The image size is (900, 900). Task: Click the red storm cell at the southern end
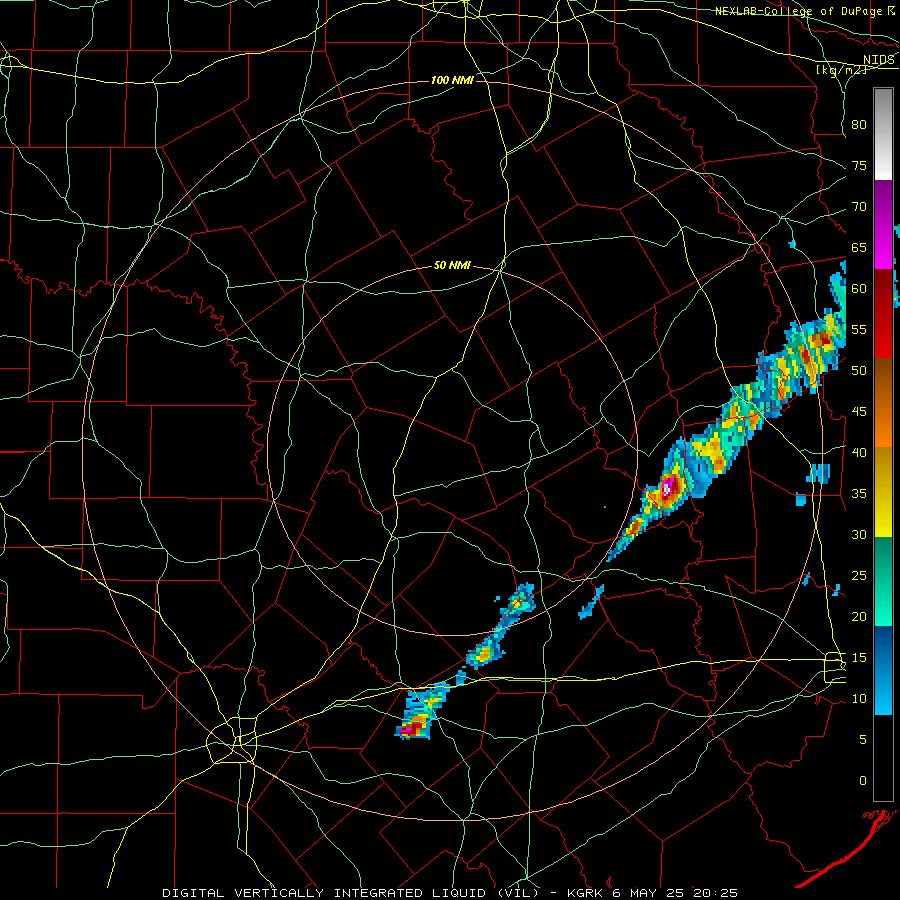coord(412,729)
